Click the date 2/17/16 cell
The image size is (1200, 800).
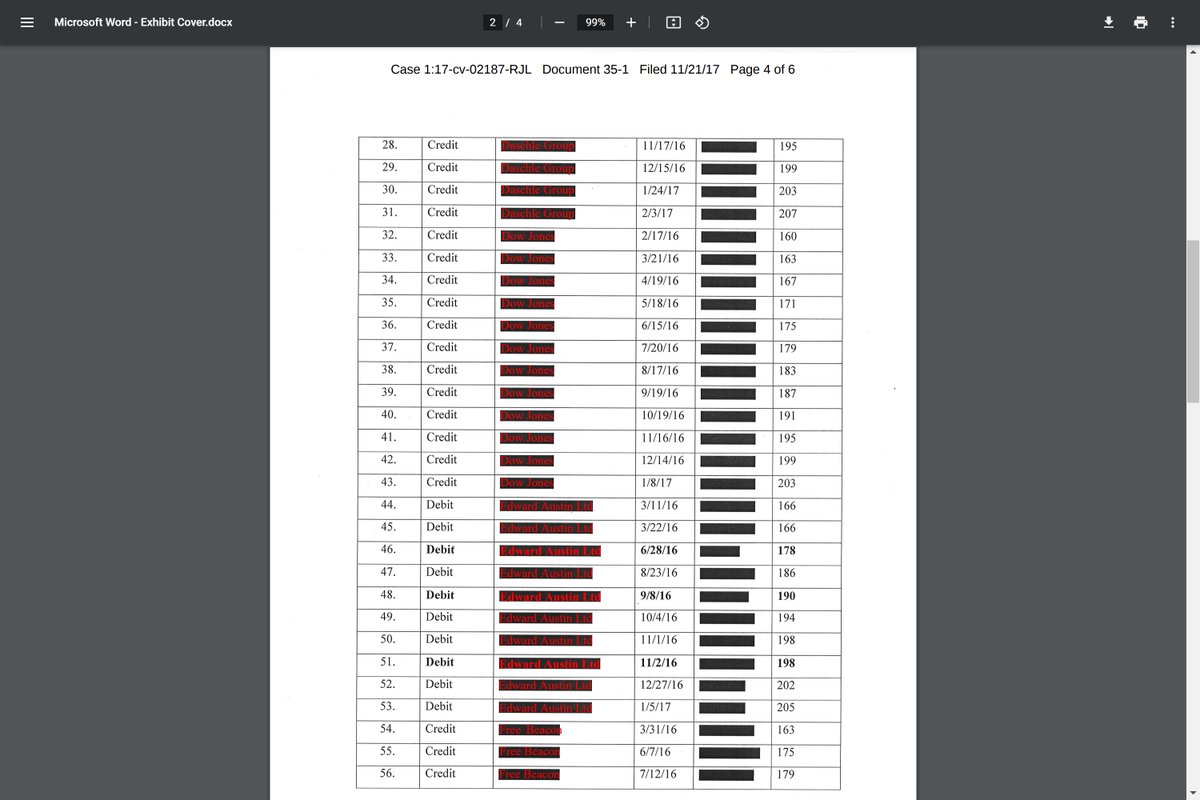660,236
